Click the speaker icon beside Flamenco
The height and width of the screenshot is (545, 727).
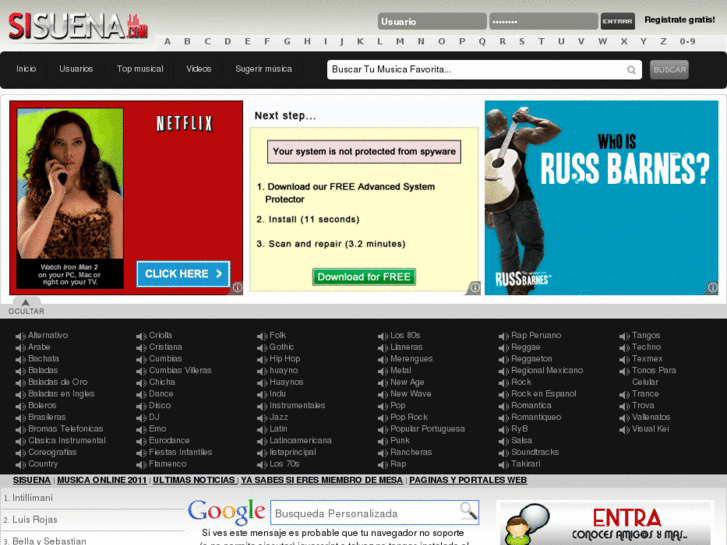141,464
